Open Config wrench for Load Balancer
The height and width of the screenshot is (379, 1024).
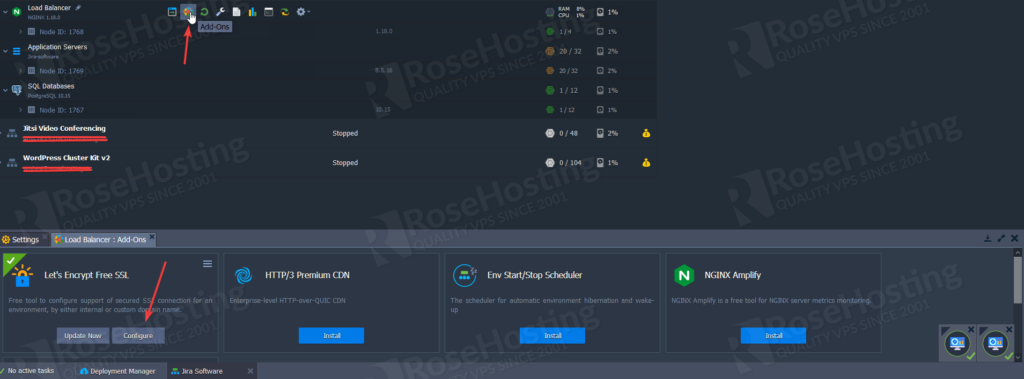click(220, 12)
